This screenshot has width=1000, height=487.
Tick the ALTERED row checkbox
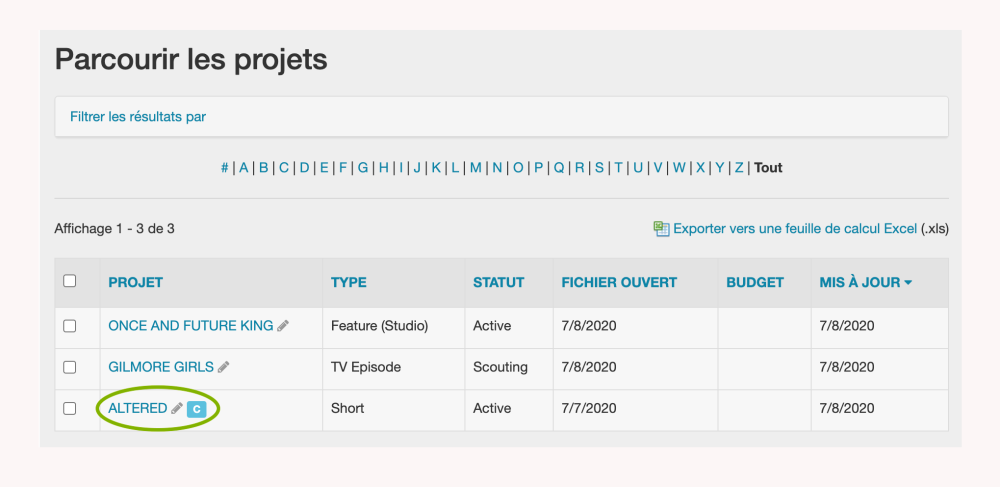pos(70,408)
